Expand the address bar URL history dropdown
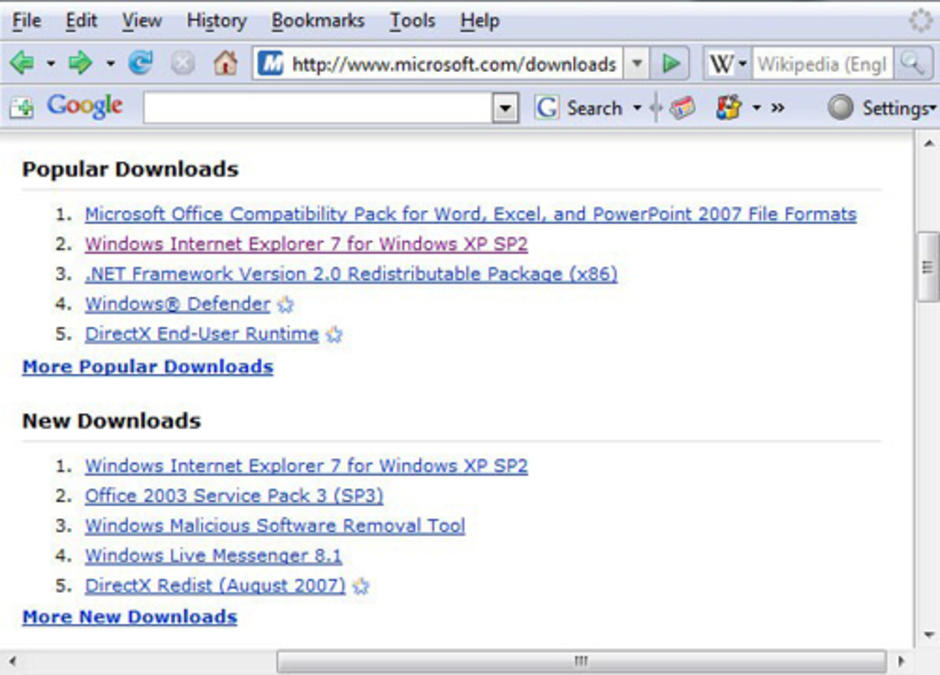The height and width of the screenshot is (675, 940). tap(637, 63)
